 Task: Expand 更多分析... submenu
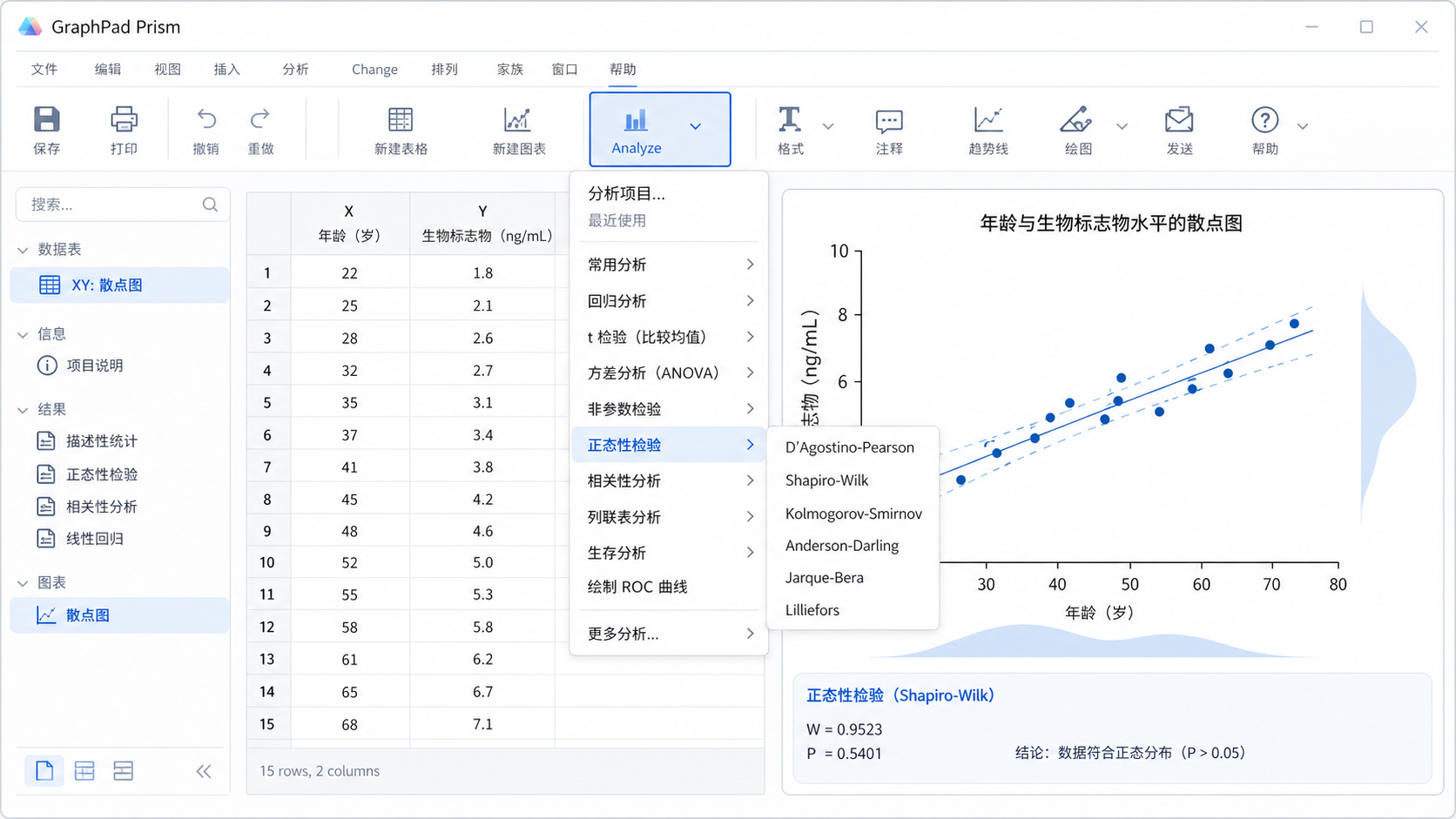point(669,634)
